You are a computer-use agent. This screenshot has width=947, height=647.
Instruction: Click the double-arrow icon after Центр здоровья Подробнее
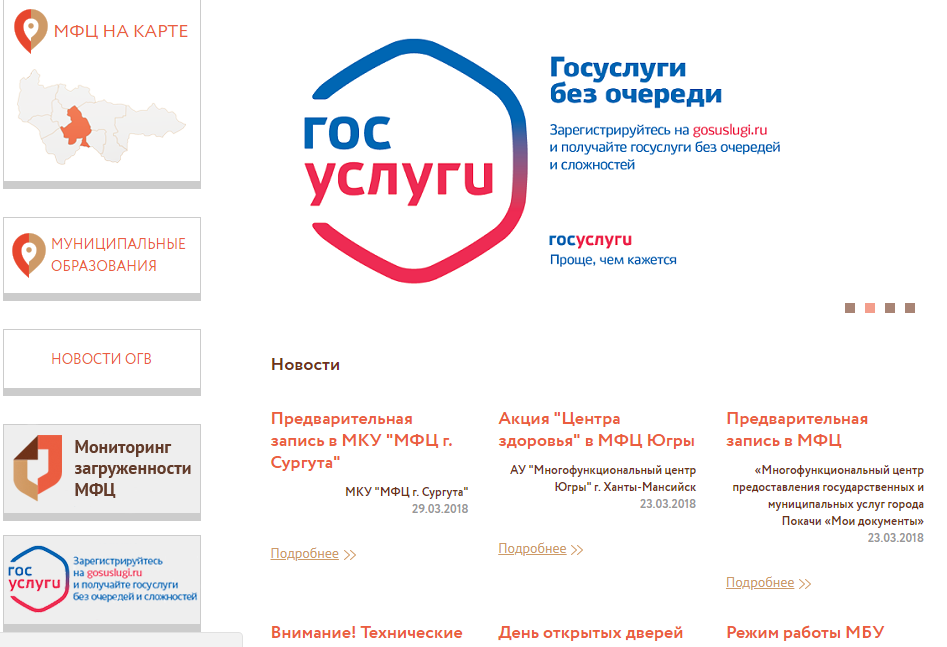[577, 550]
